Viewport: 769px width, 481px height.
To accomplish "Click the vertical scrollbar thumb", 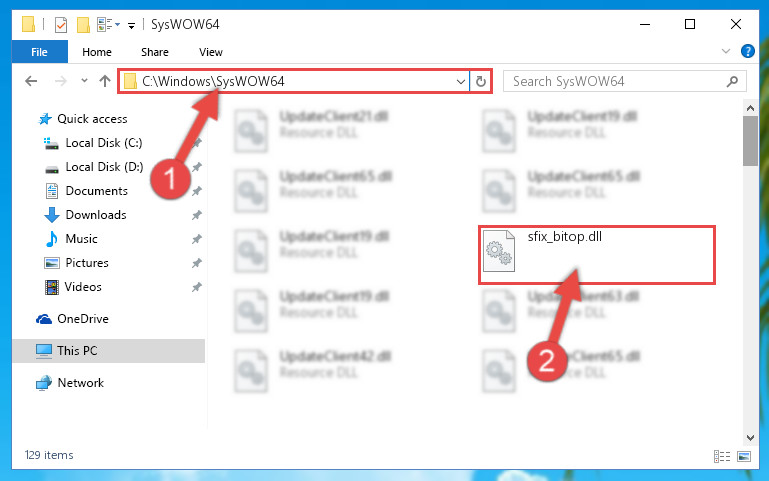I will 750,141.
